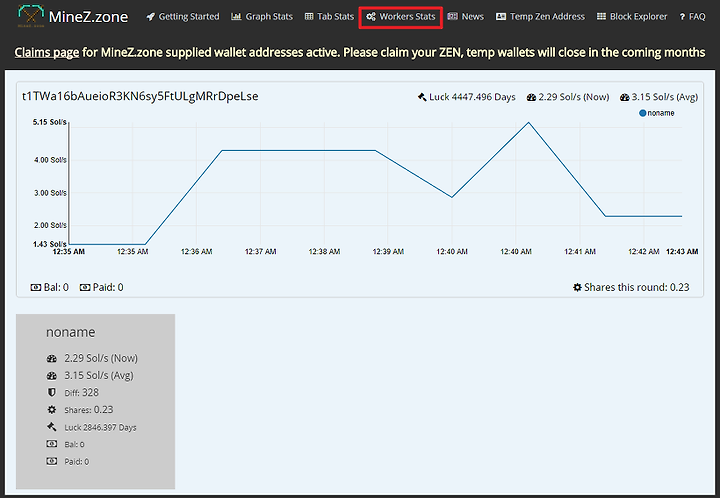Viewport: 720px width, 498px height.
Task: Click the question mark icon beside FAQ
Action: (682, 17)
